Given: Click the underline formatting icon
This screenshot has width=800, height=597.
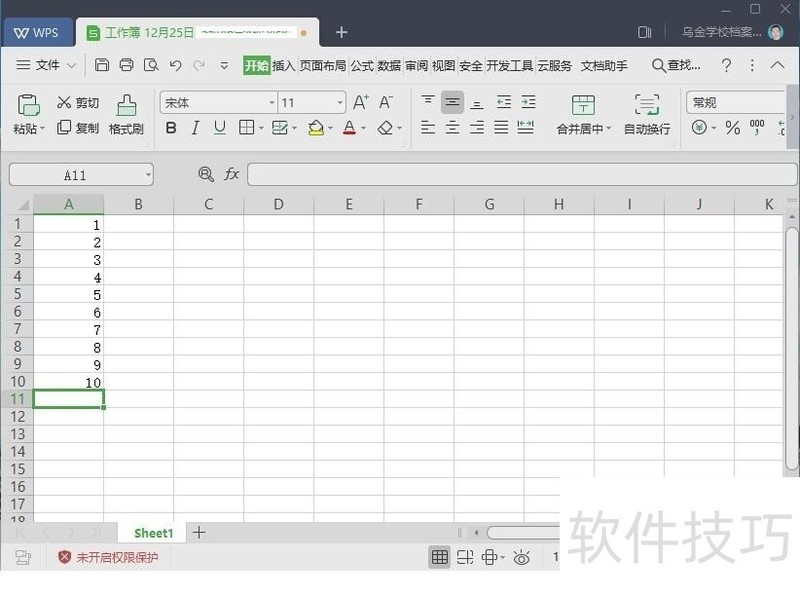Looking at the screenshot, I should 220,128.
